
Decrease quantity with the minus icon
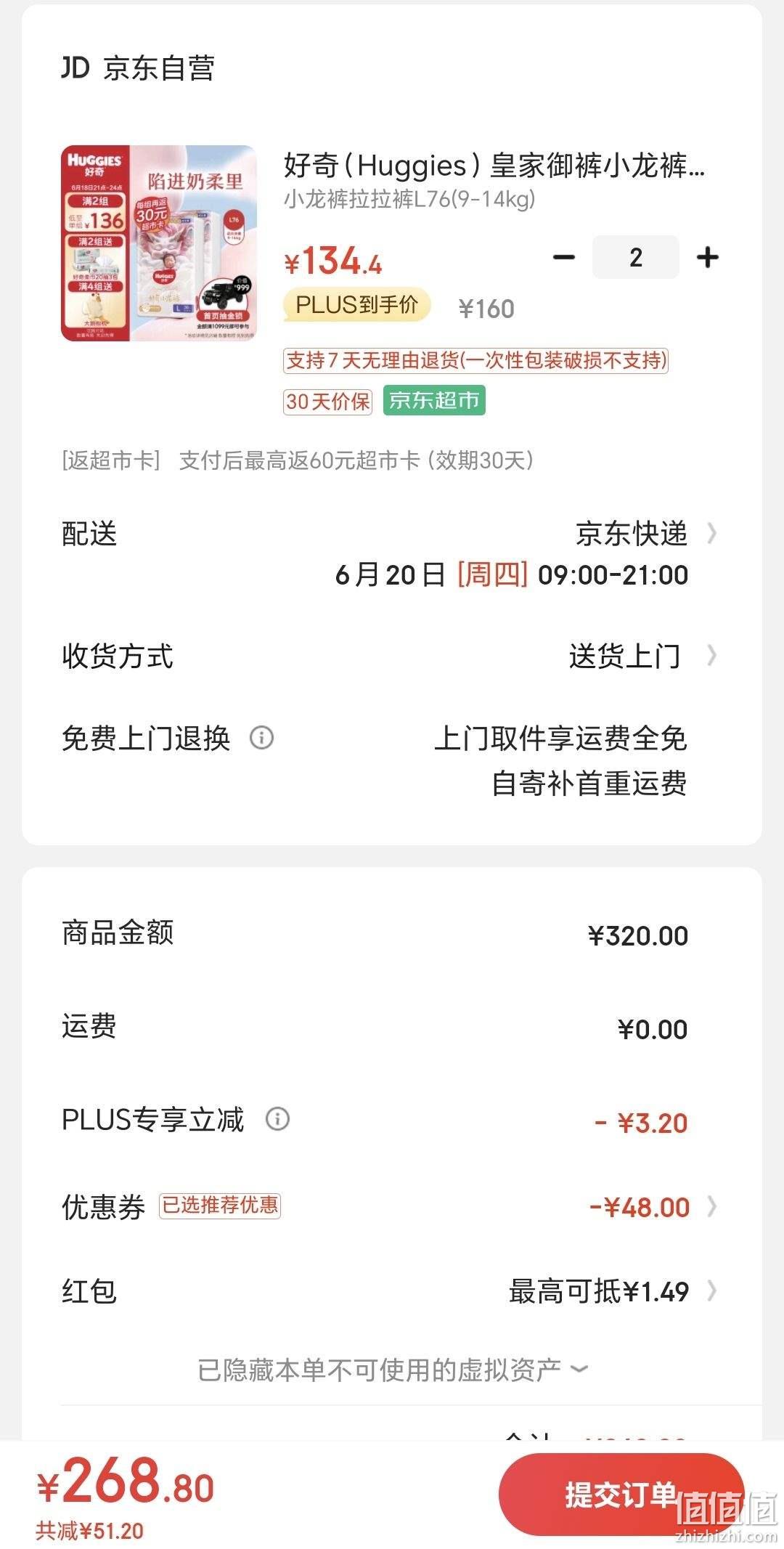coord(564,257)
